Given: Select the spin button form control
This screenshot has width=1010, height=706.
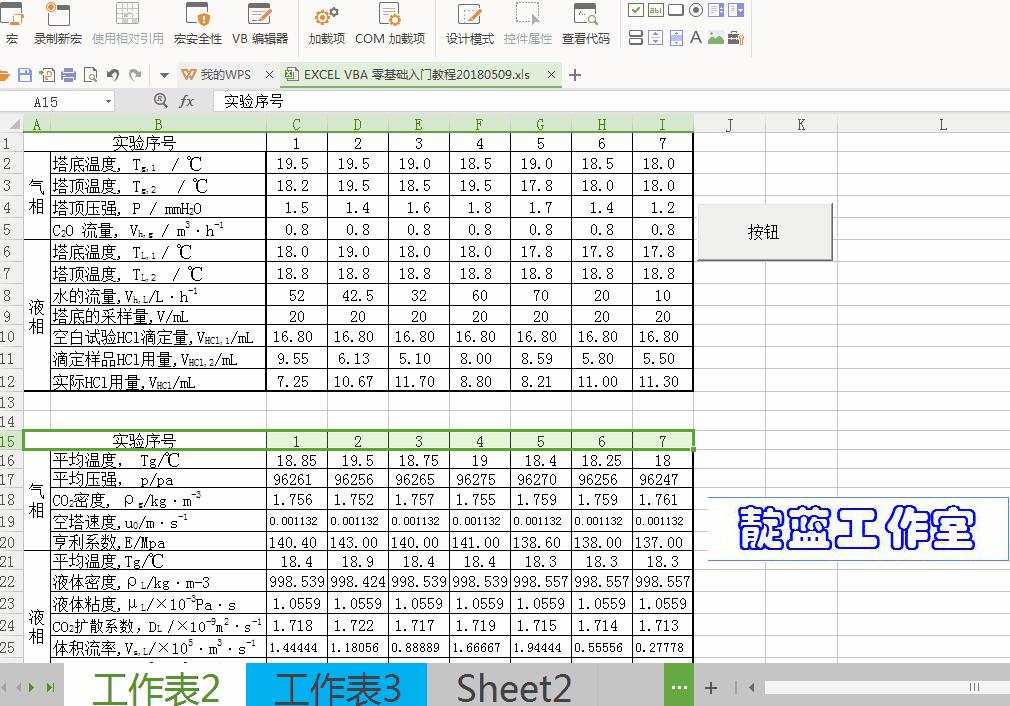Looking at the screenshot, I should 654,37.
